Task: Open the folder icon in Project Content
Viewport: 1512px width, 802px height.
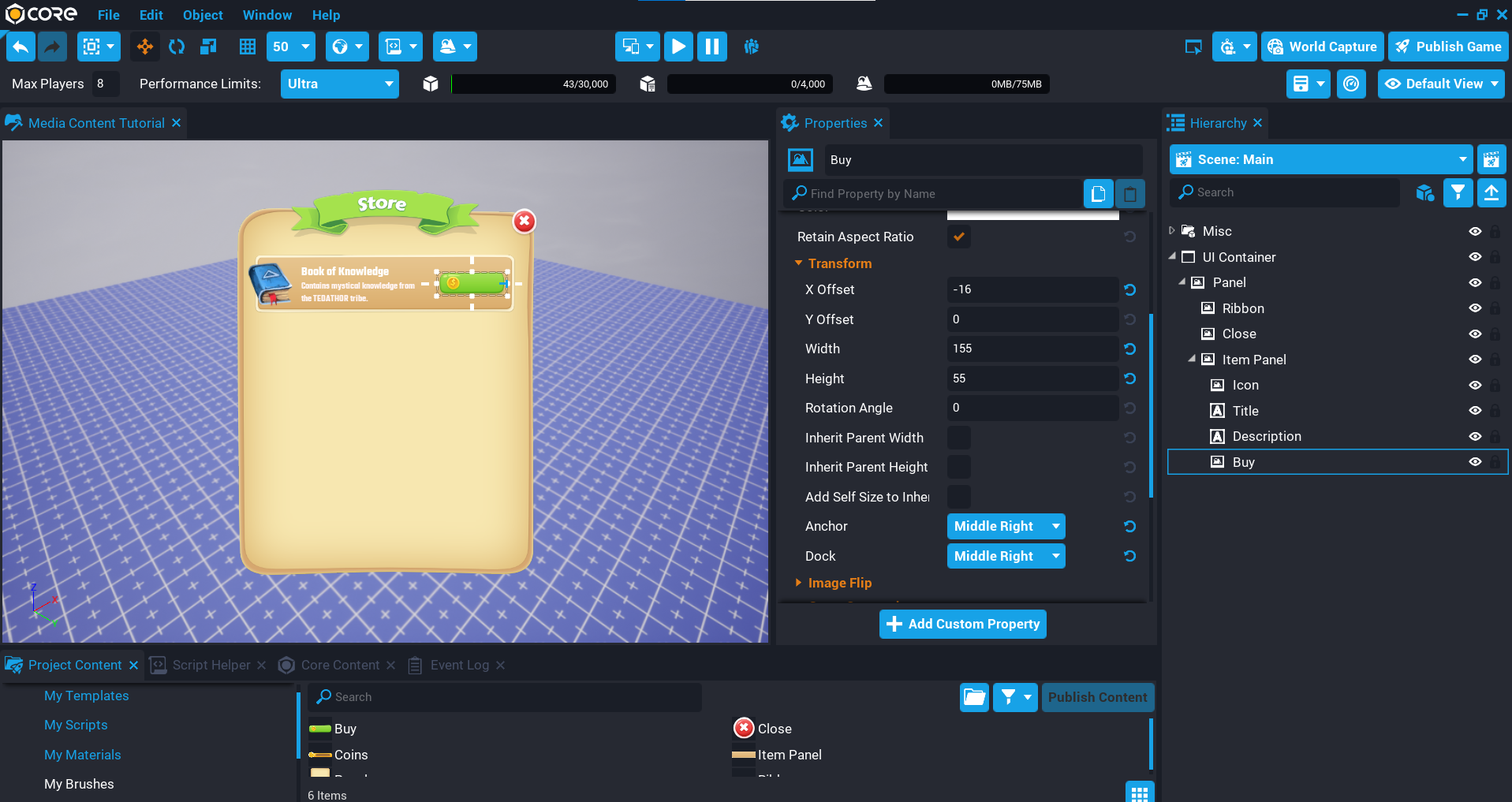Action: [x=974, y=697]
